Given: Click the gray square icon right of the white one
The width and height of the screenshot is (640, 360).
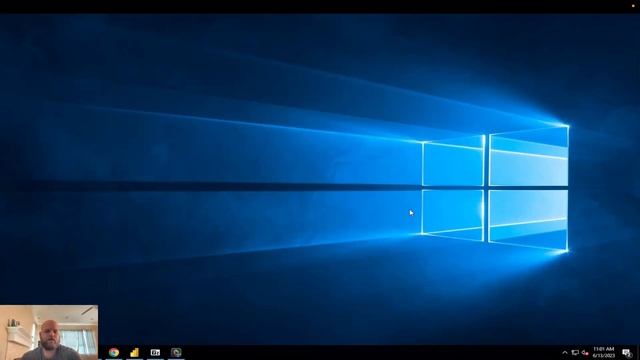Looking at the screenshot, I should tap(176, 352).
